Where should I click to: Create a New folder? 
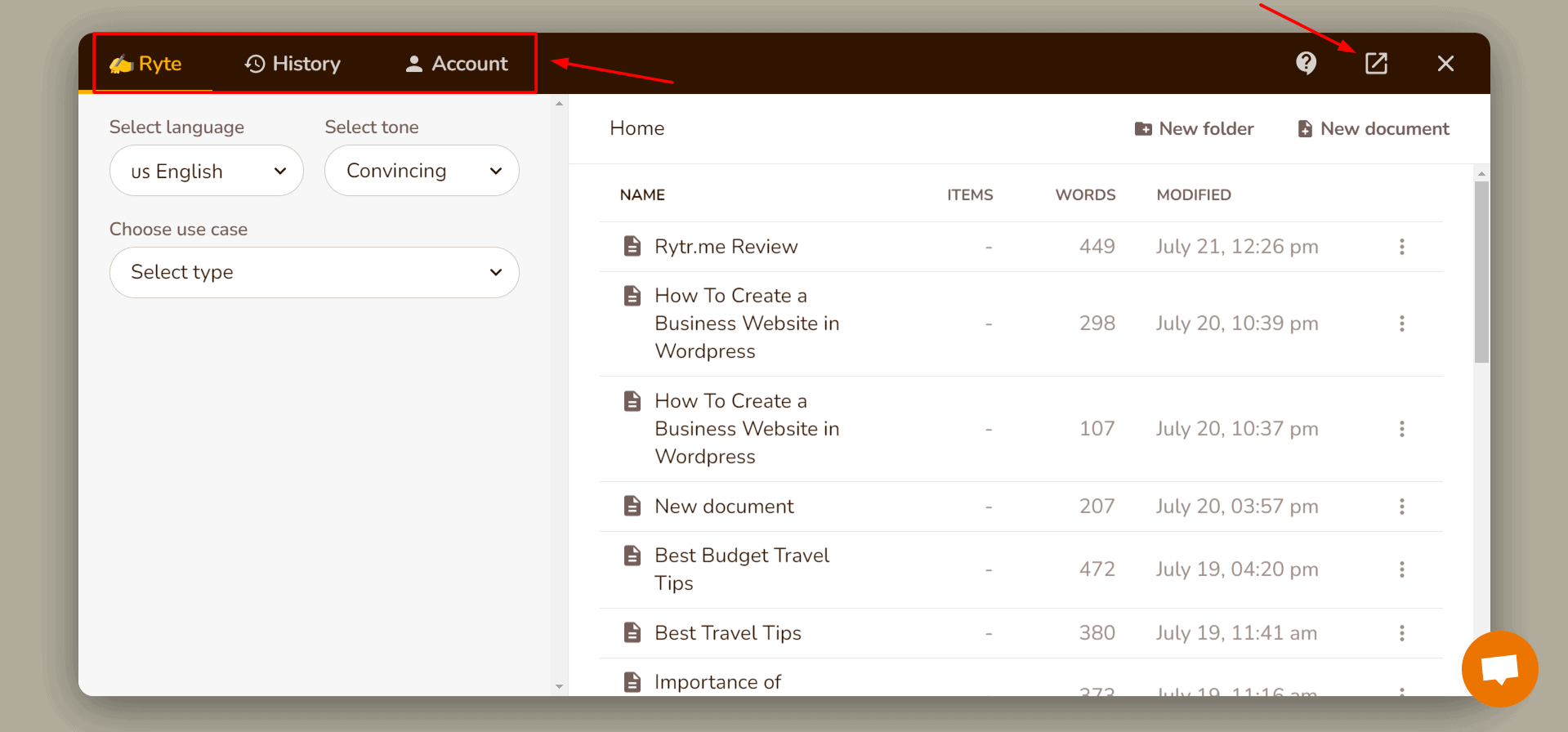coord(1194,129)
